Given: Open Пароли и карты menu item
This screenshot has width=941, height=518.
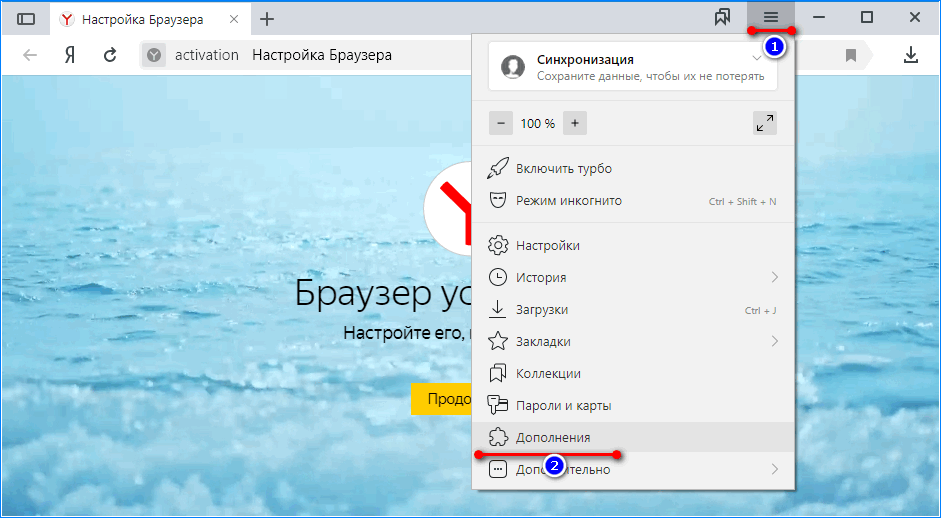Looking at the screenshot, I should click(x=634, y=406).
